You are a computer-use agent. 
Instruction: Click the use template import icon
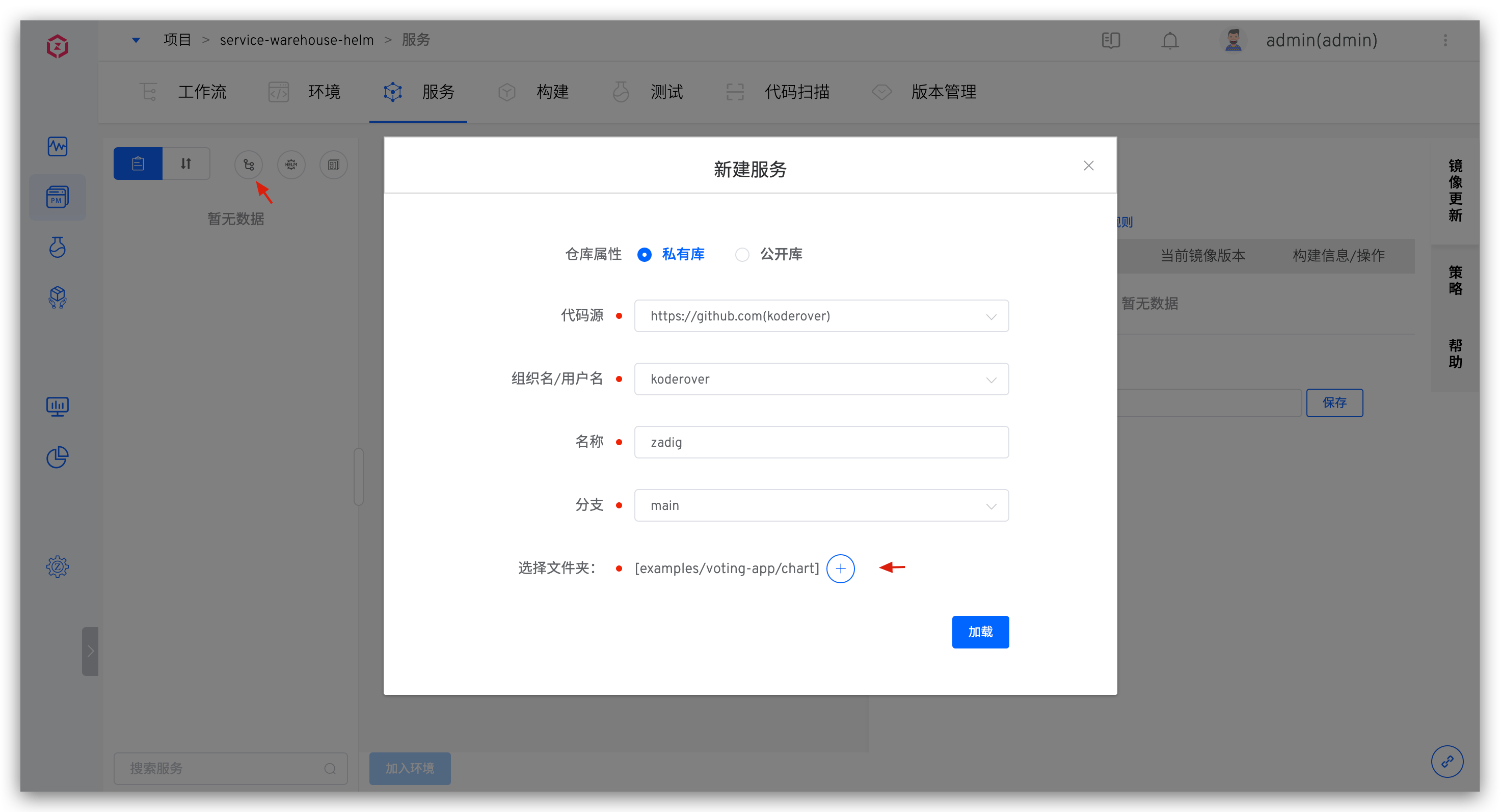[x=334, y=165]
